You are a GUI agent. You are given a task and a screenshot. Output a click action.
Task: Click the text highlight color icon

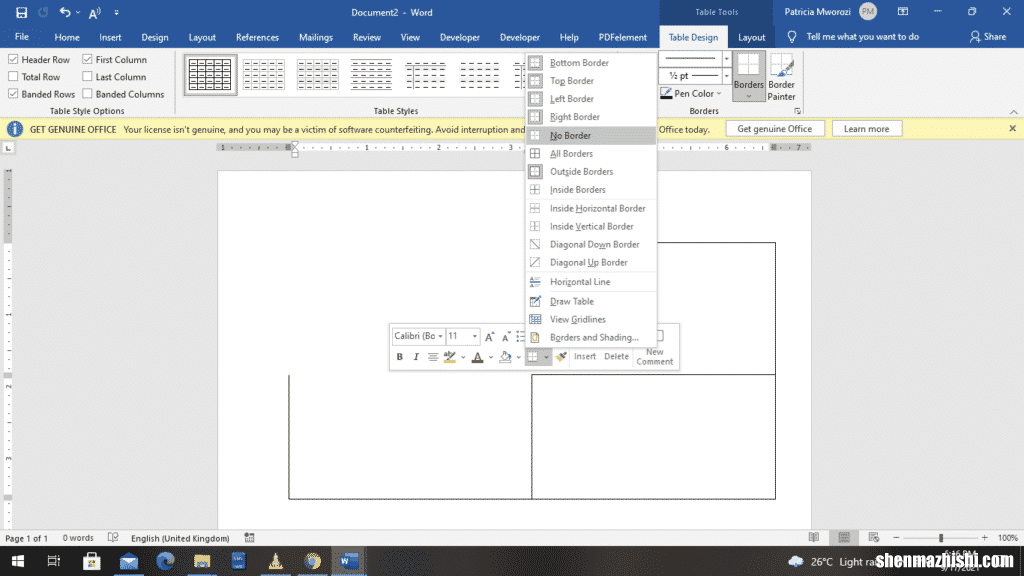[449, 357]
